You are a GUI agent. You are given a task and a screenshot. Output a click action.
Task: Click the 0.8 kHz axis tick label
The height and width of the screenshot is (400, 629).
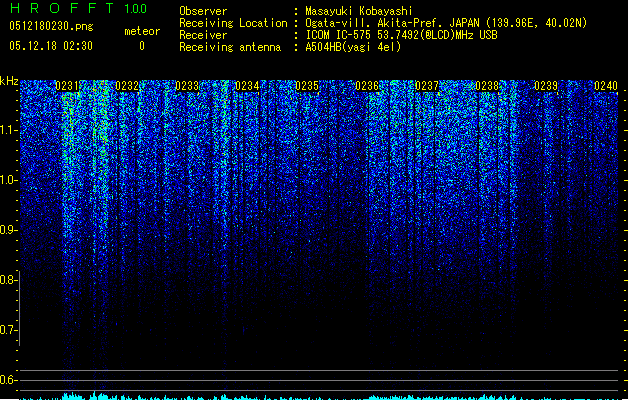pyautogui.click(x=8, y=280)
